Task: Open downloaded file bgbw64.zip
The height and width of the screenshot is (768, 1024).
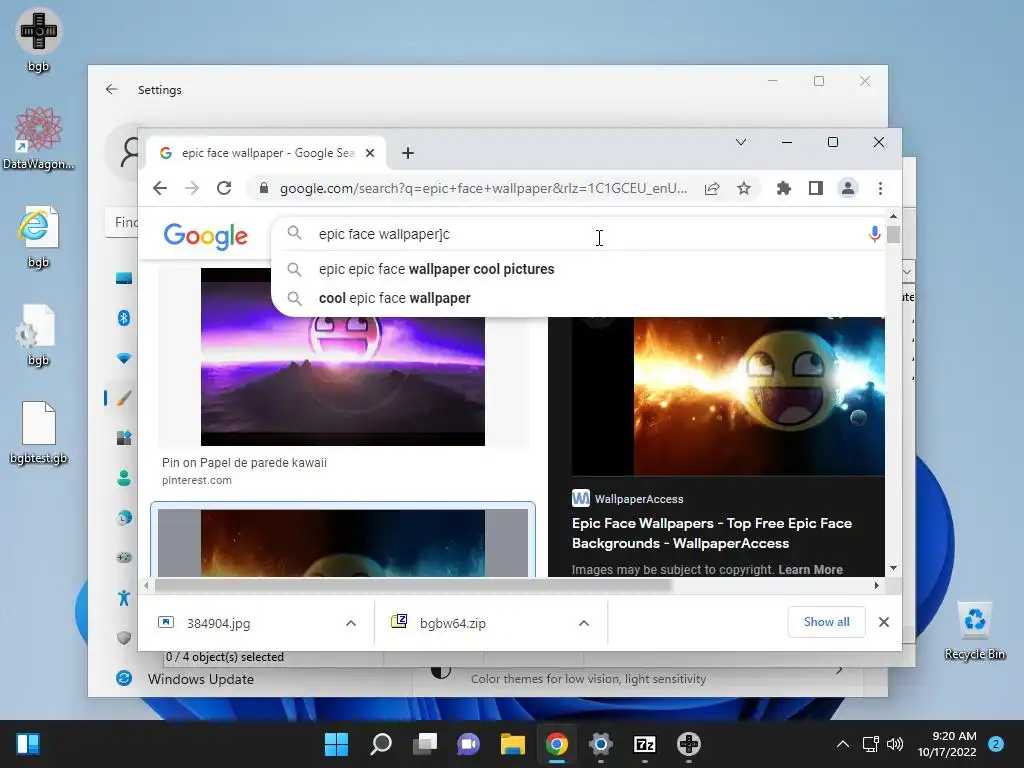Action: point(453,623)
